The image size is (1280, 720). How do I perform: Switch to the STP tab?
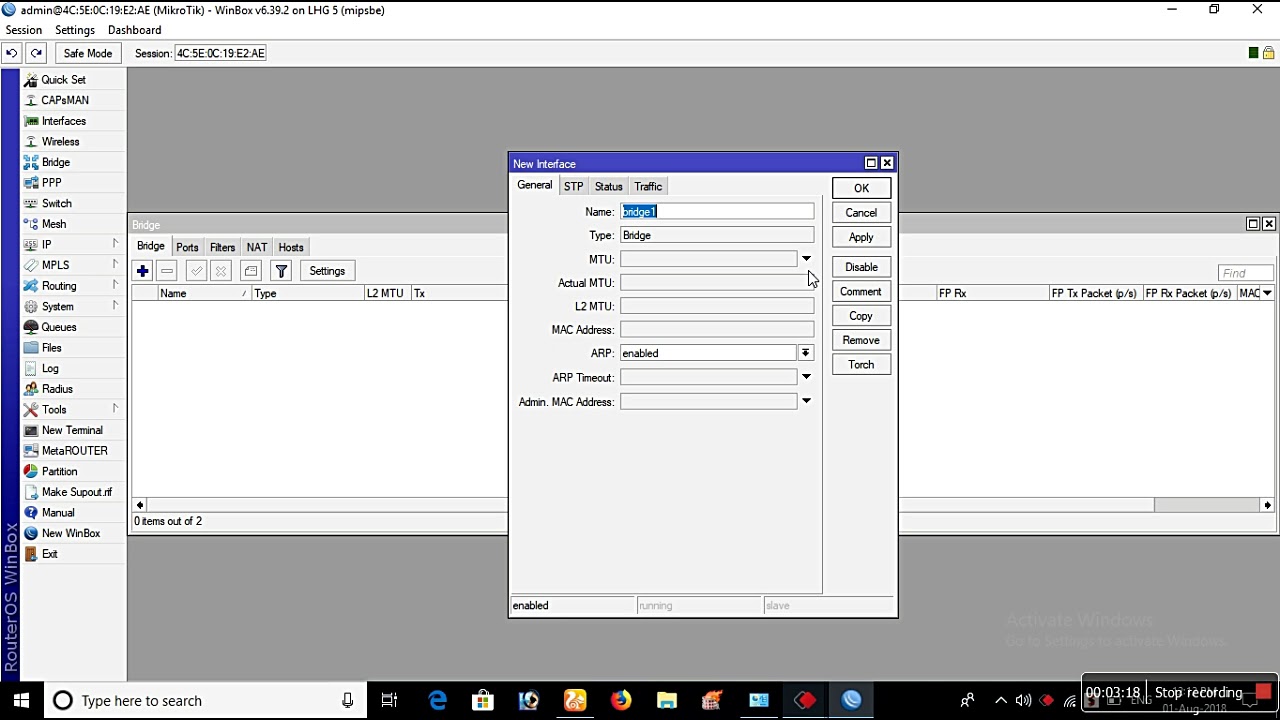pyautogui.click(x=573, y=186)
